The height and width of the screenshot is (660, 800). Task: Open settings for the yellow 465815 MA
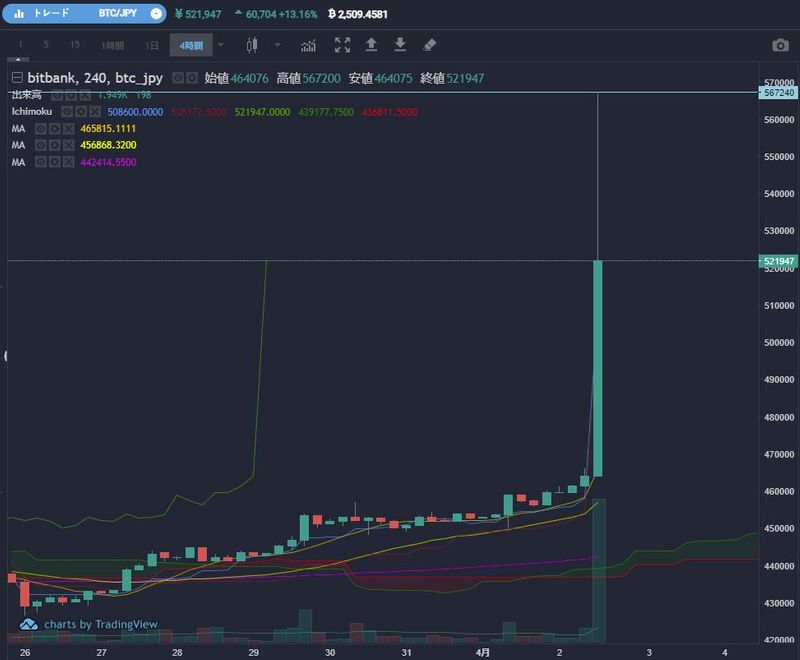56,129
